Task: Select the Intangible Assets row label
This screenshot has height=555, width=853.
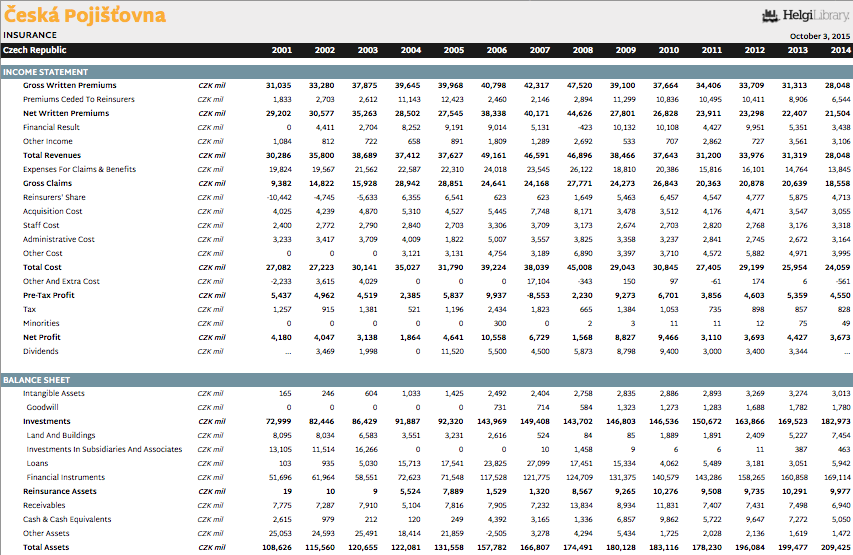Action: point(54,393)
